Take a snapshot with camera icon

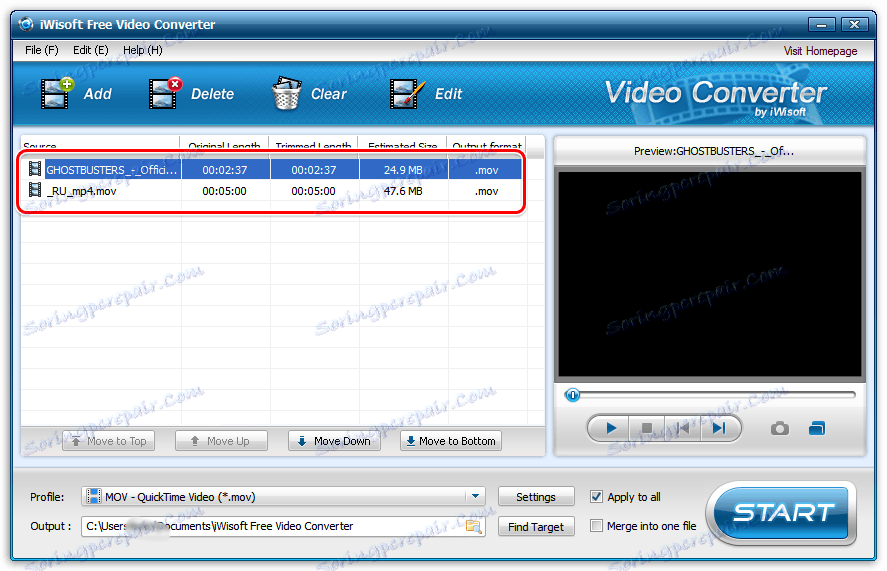tap(780, 428)
